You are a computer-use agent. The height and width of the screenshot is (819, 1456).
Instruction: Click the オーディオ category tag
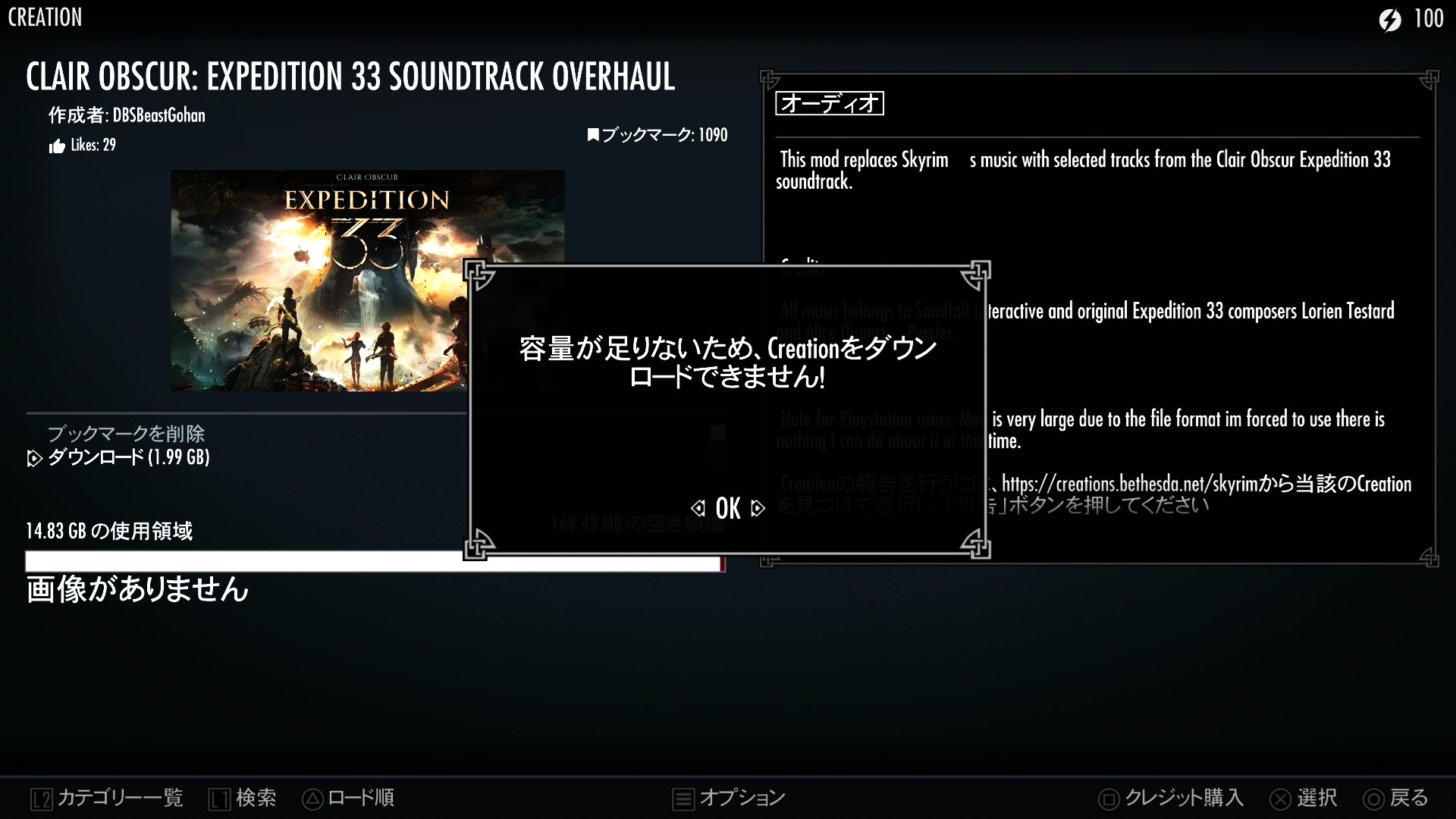tap(830, 103)
